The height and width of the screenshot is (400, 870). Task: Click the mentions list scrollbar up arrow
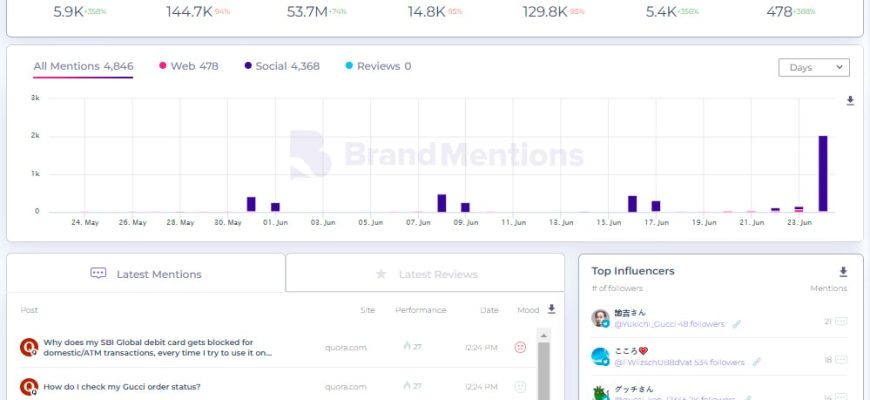544,335
